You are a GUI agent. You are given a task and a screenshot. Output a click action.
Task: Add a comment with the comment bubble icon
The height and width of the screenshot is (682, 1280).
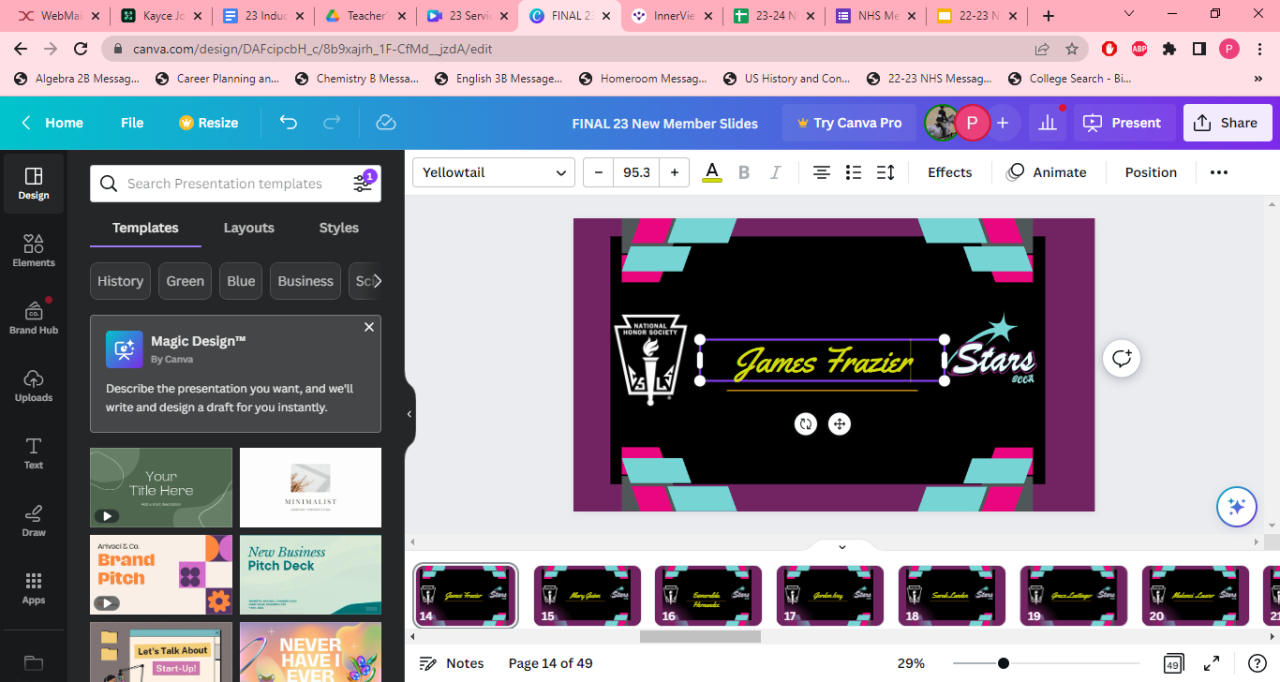point(1122,358)
